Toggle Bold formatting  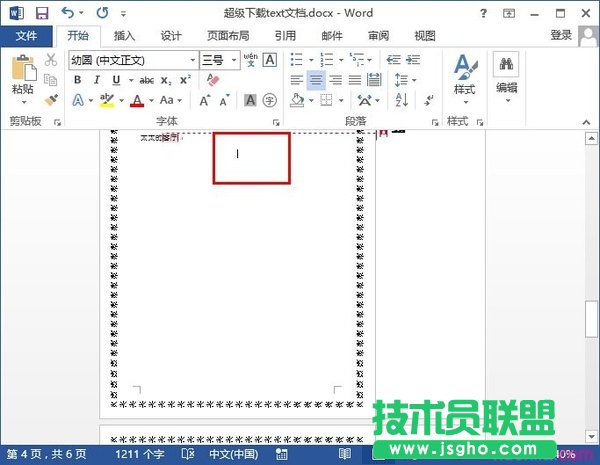78,80
